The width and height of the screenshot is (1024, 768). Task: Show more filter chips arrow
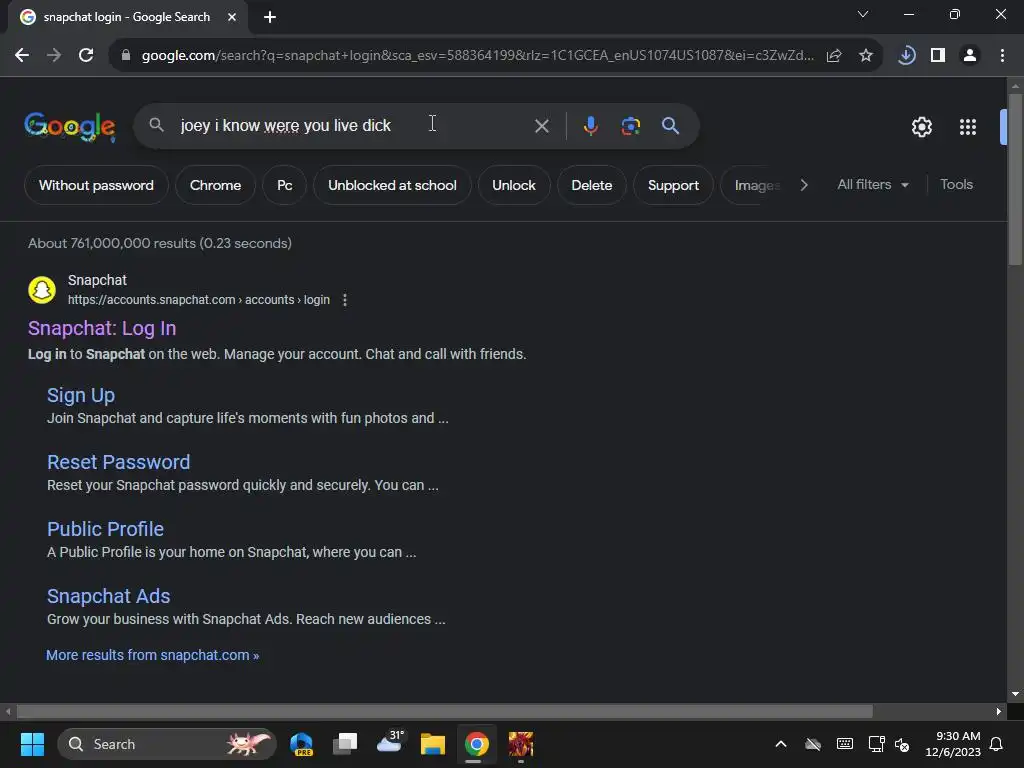(x=804, y=185)
